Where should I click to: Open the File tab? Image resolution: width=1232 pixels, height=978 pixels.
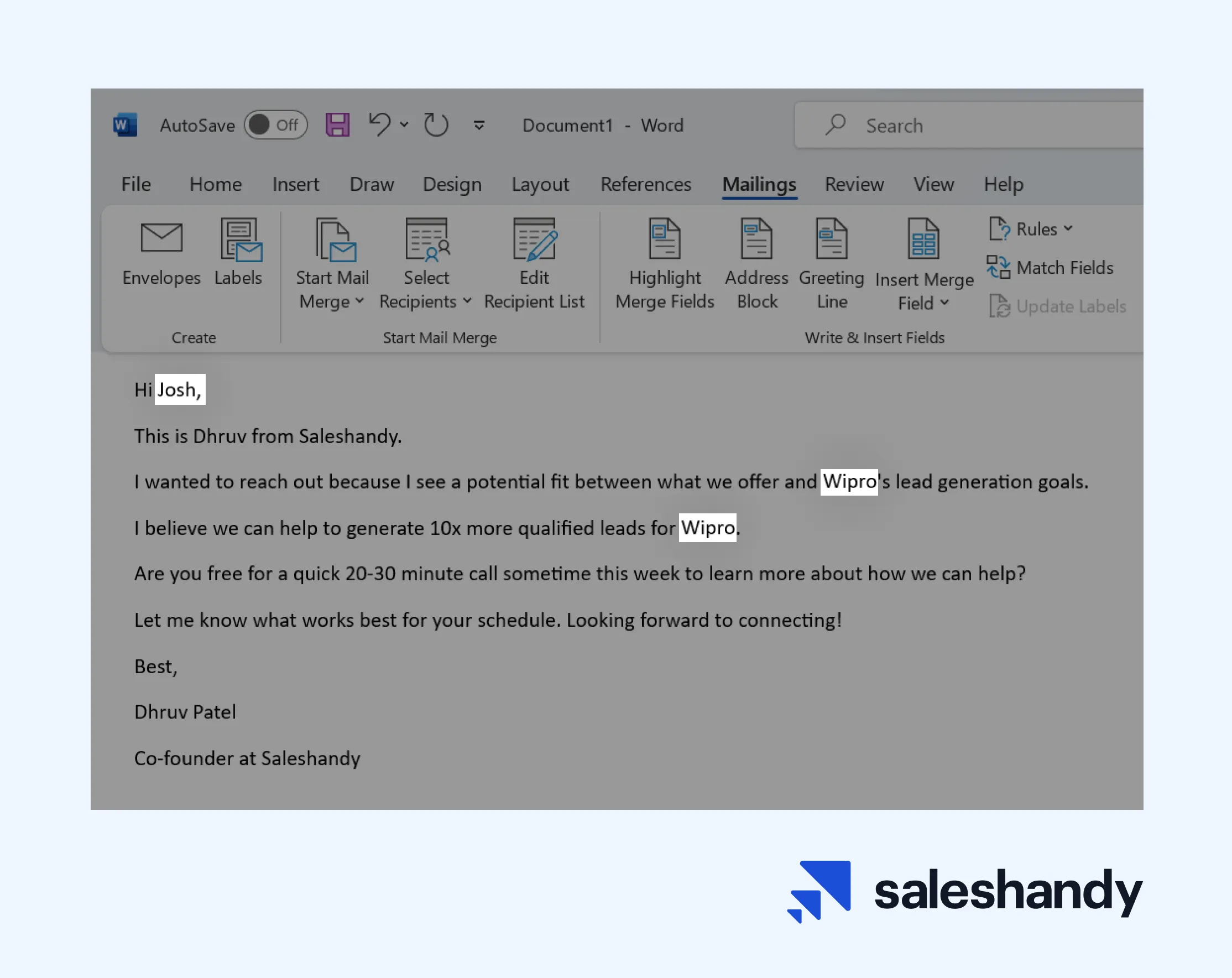tap(136, 184)
